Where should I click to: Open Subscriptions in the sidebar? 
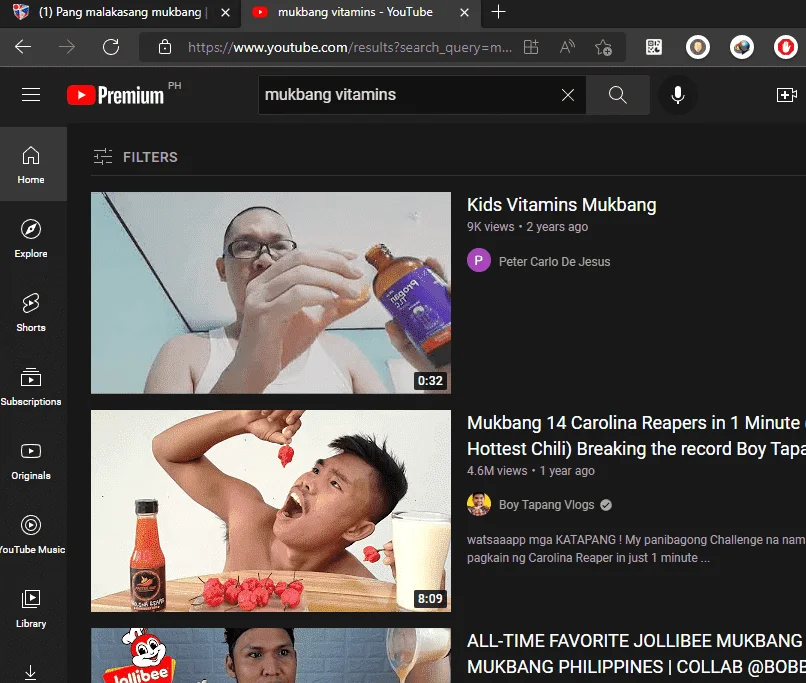pyautogui.click(x=31, y=386)
